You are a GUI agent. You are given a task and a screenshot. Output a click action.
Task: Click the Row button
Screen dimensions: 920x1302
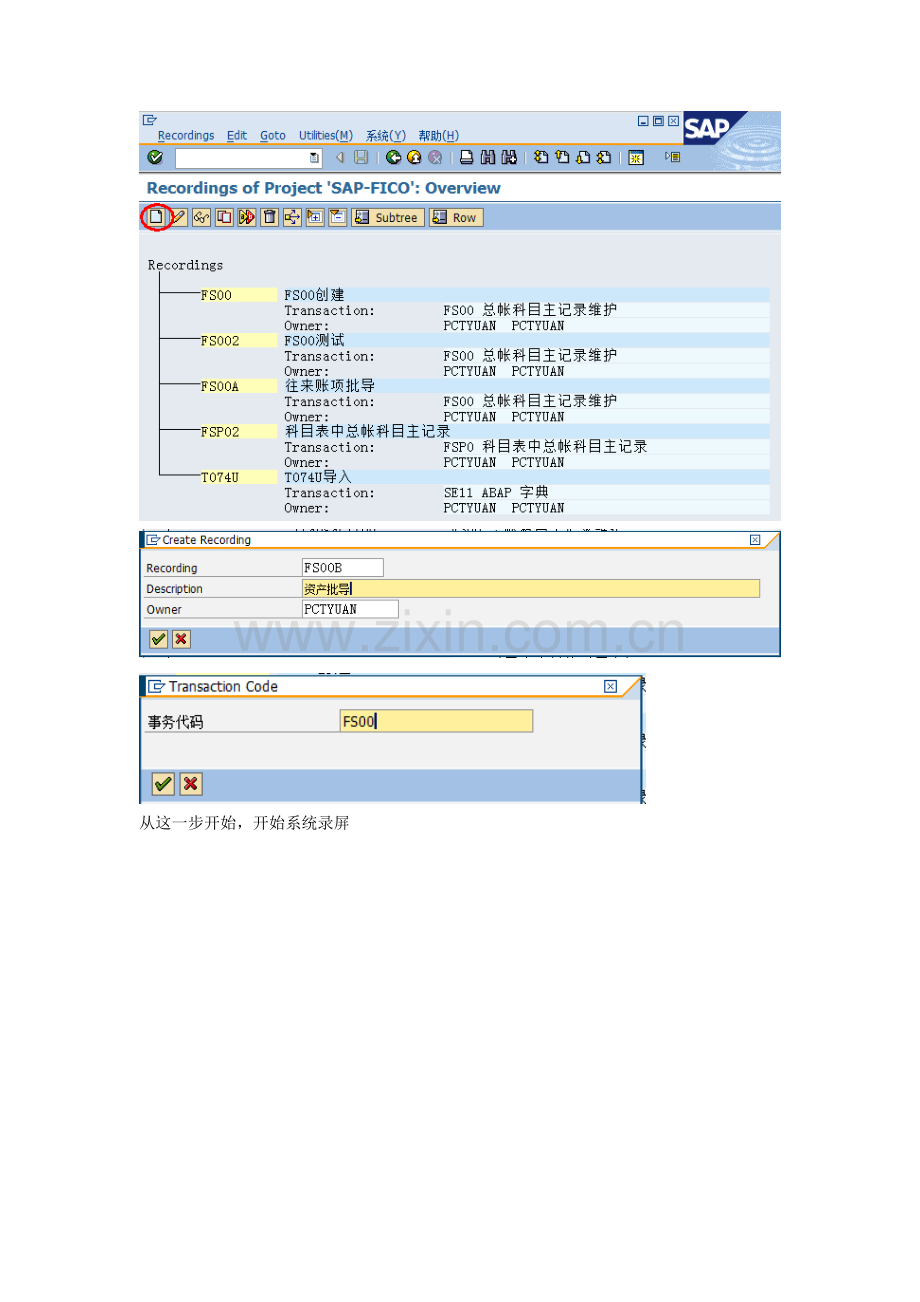(456, 217)
